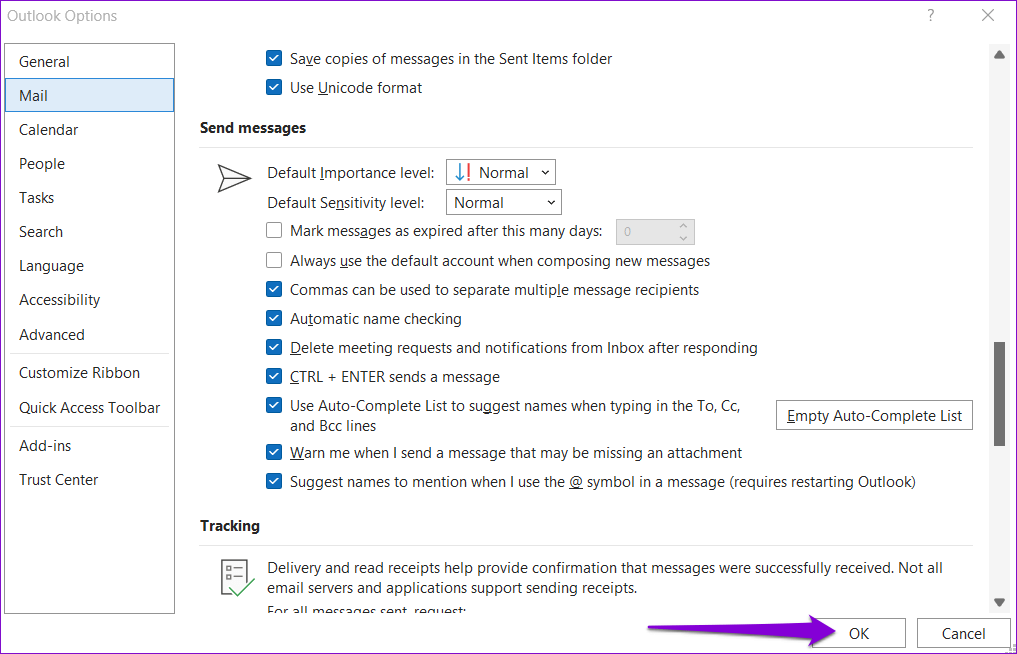Open Customize Ribbon category
The width and height of the screenshot is (1017, 654).
(90, 373)
